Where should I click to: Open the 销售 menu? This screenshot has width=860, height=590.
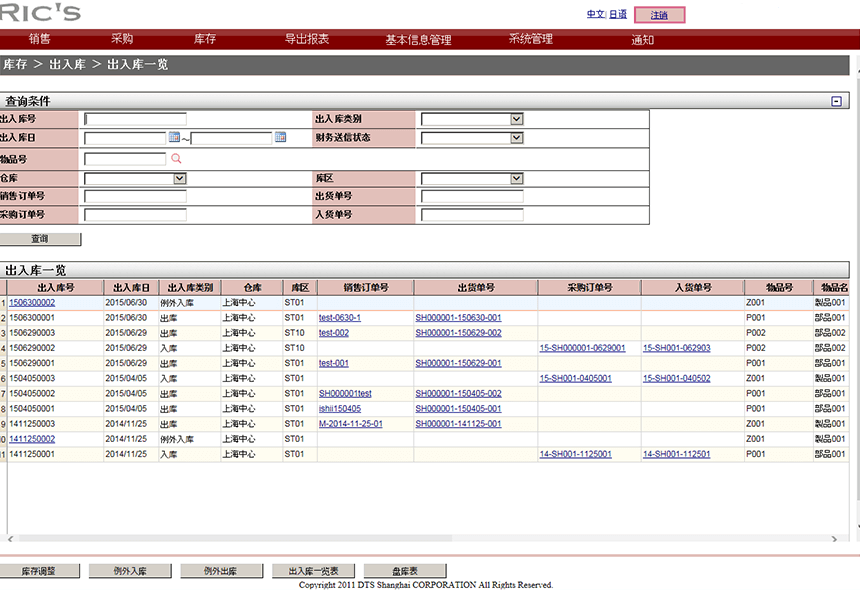40,39
